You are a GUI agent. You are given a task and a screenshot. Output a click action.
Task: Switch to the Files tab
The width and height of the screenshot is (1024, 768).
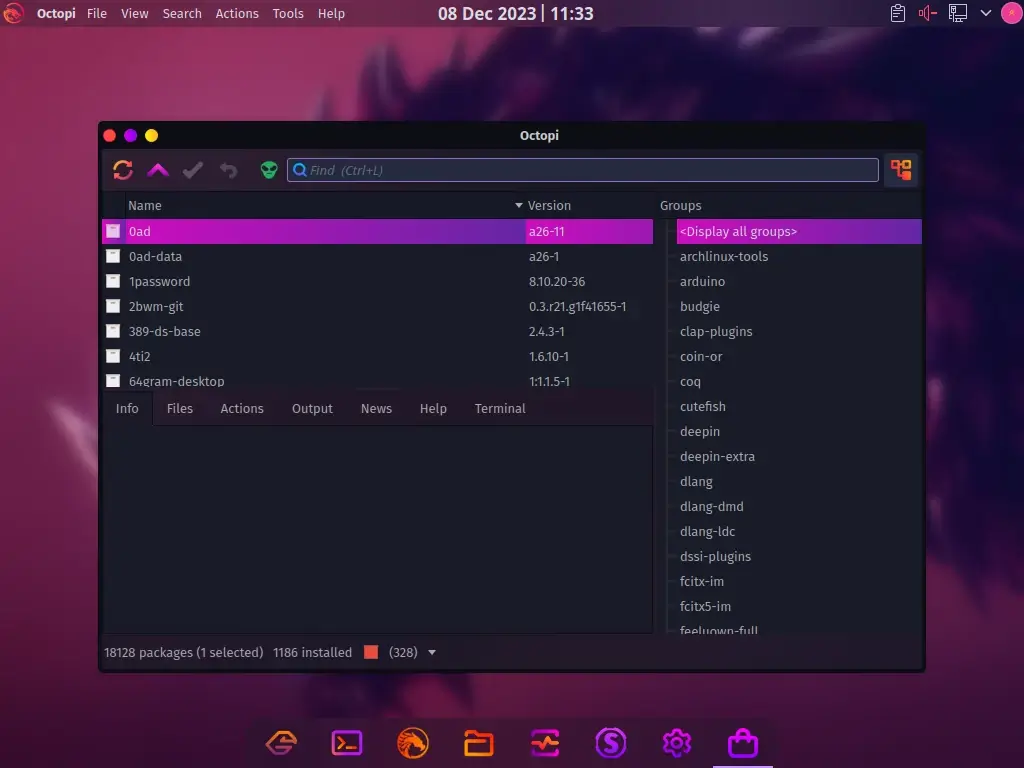click(180, 409)
